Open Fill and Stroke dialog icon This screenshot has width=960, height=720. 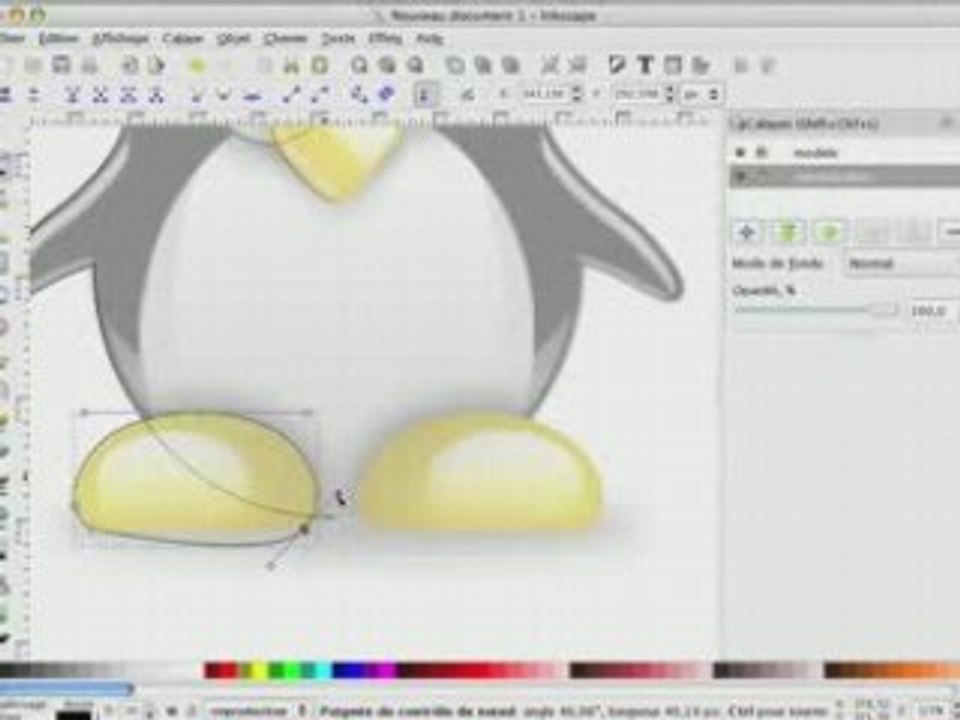click(617, 65)
